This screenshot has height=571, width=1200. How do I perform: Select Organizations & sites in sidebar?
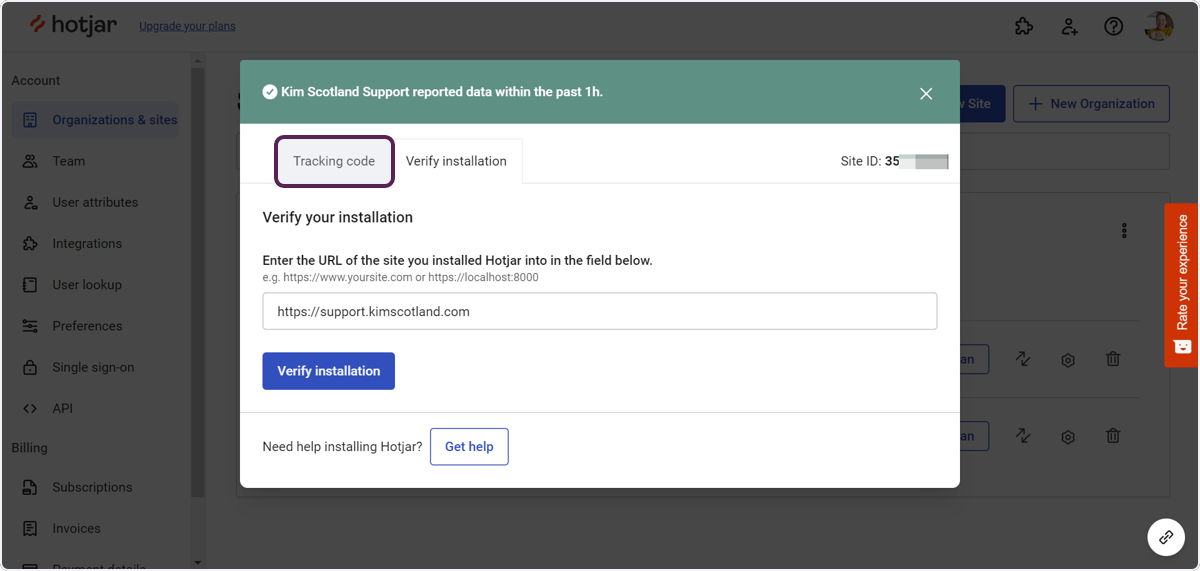[x=95, y=120]
